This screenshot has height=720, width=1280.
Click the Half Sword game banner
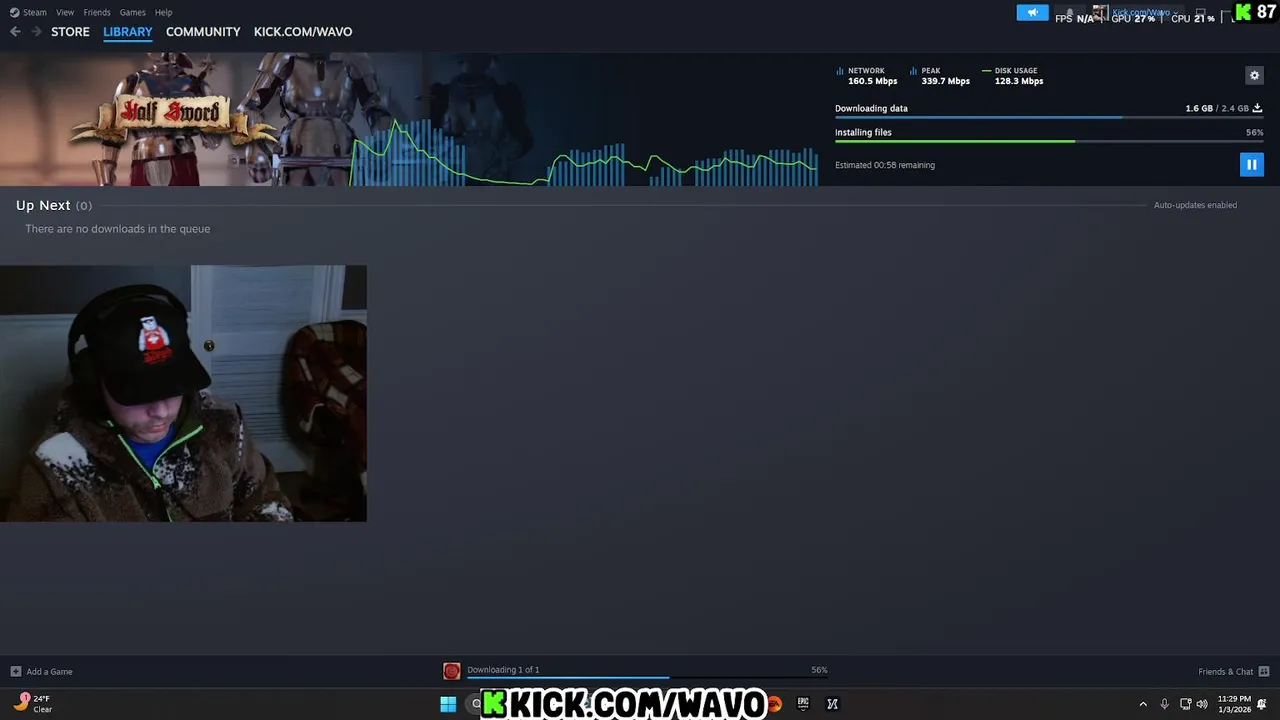(x=174, y=119)
